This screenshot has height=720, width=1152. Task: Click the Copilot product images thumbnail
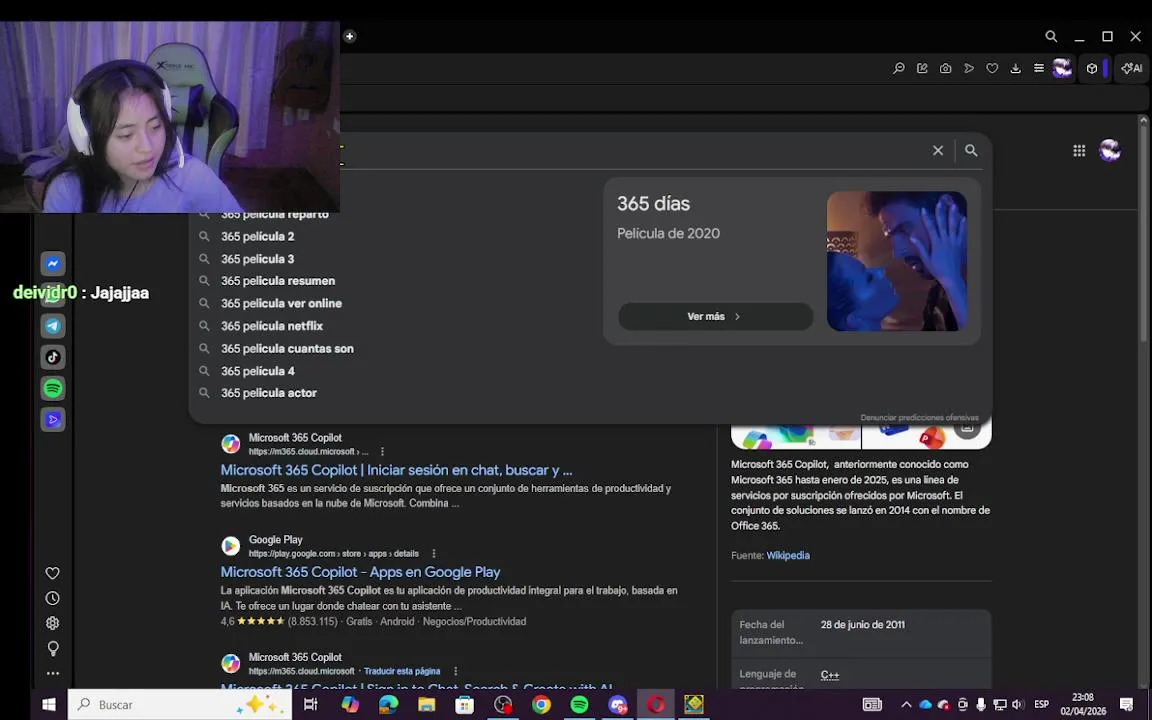click(796, 436)
